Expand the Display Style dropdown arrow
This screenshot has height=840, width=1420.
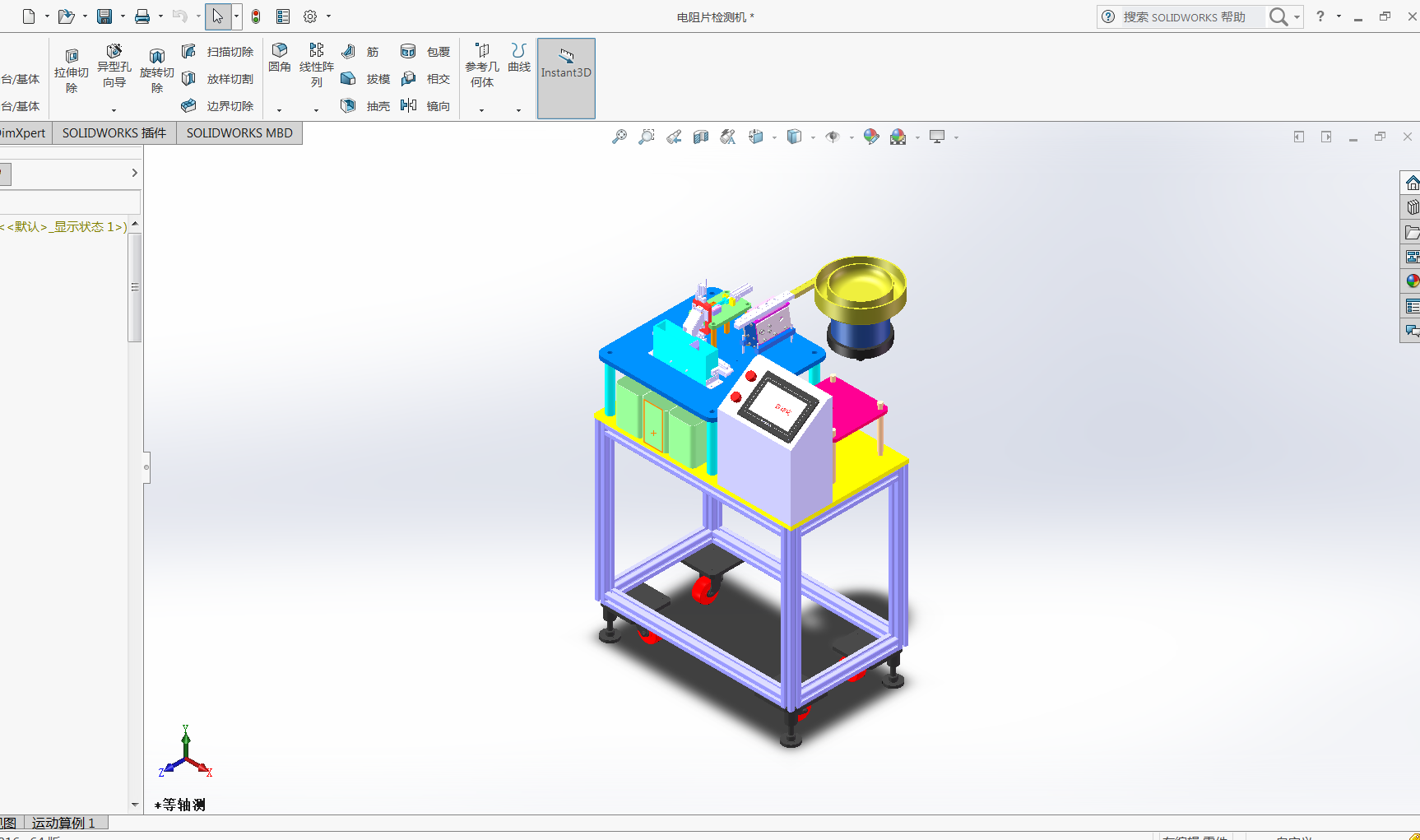(x=813, y=137)
